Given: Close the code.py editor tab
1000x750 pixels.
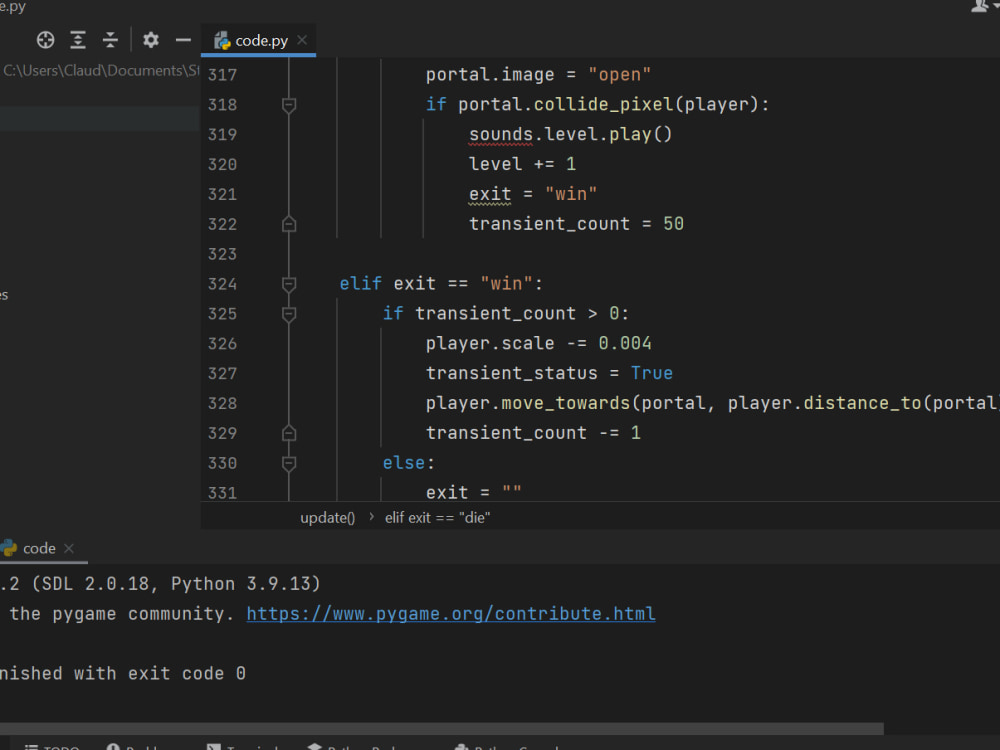Looking at the screenshot, I should pyautogui.click(x=302, y=41).
